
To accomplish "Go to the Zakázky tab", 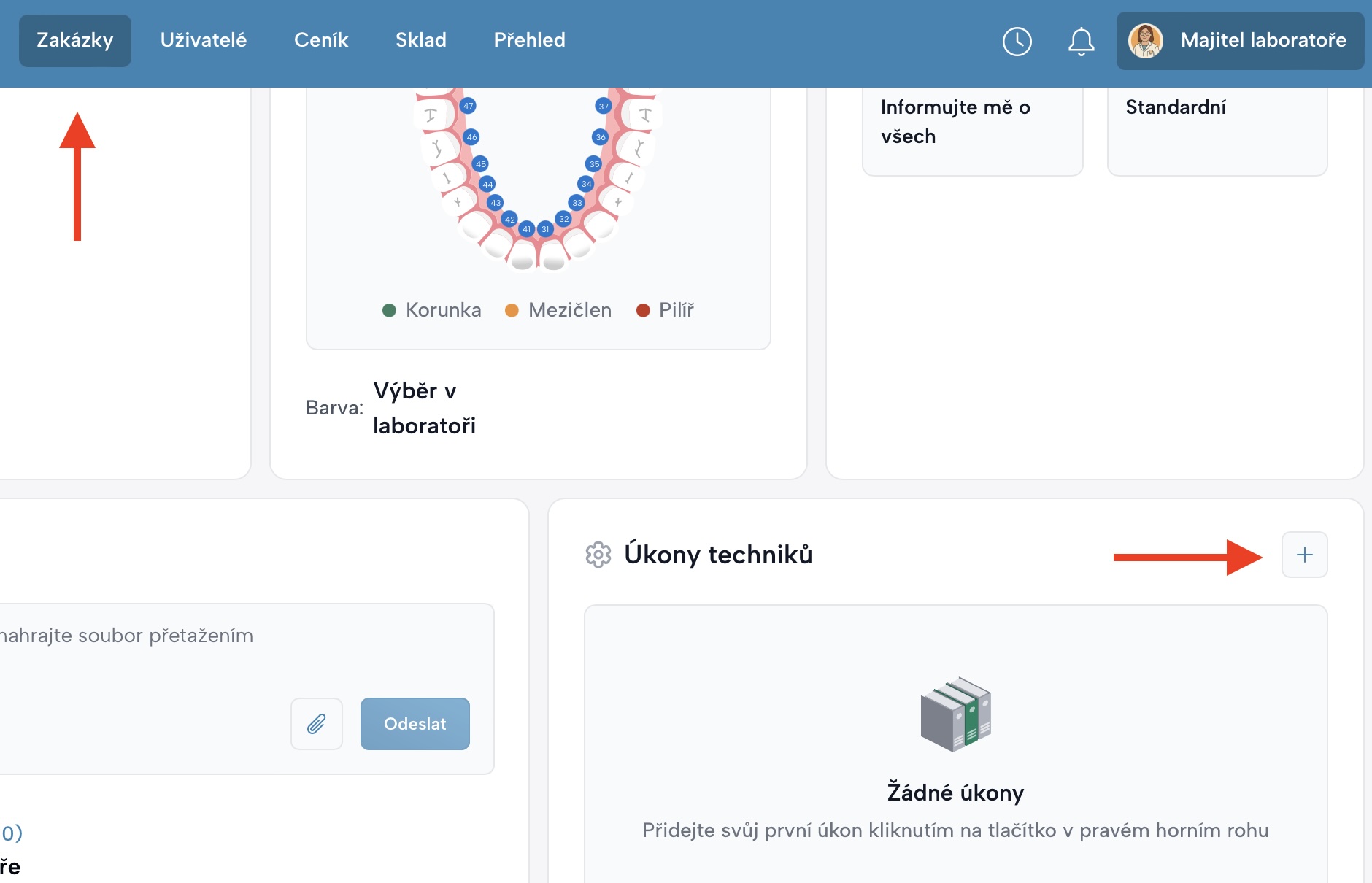I will click(75, 41).
